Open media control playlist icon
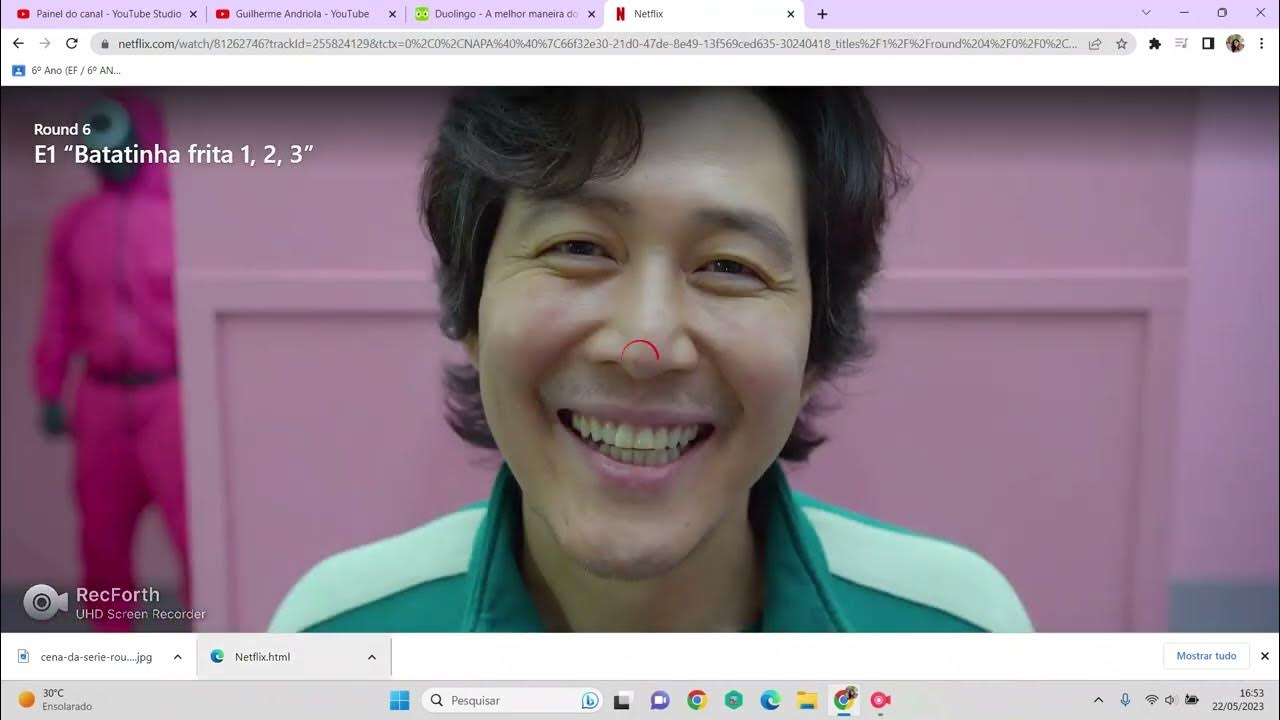This screenshot has width=1280, height=720. (x=1181, y=44)
